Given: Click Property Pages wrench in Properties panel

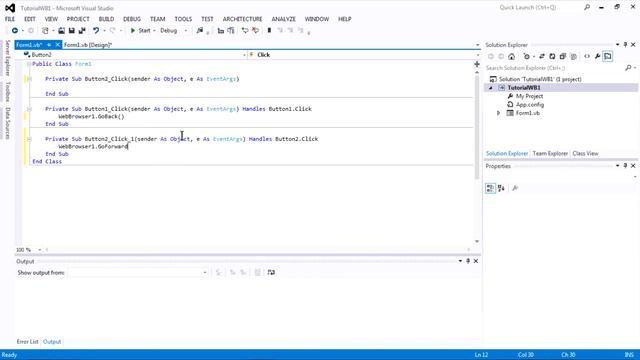Looking at the screenshot, I should (x=515, y=188).
